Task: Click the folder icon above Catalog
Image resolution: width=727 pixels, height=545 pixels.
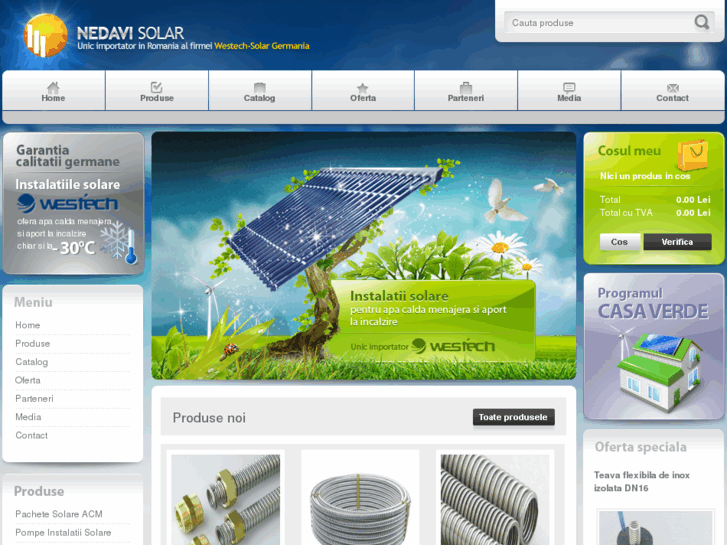Action: tap(260, 87)
